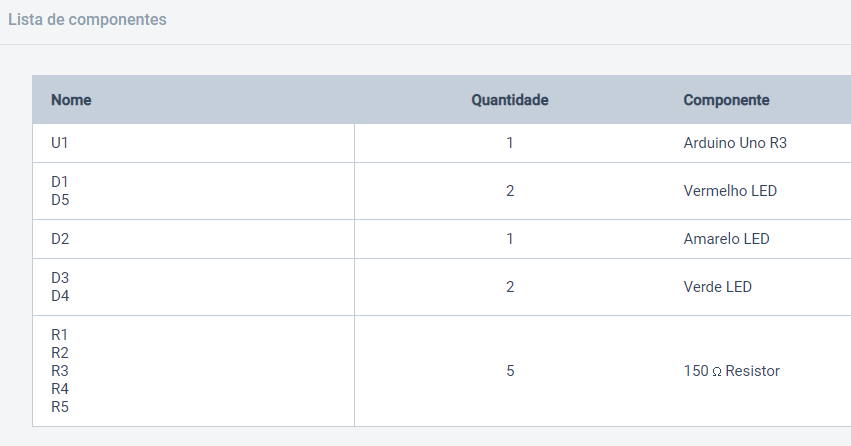This screenshot has height=446, width=851.
Task: Click the Nome column header
Action: [71, 100]
